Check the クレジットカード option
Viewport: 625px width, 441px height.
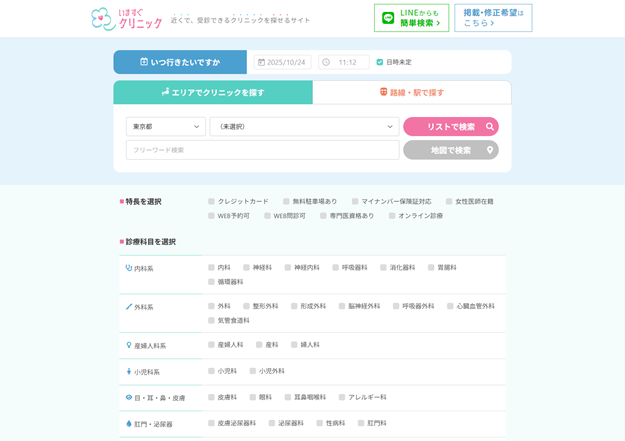211,201
